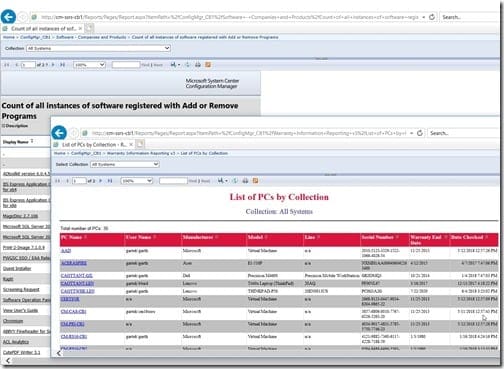Open zoom level dropdown in rear toolbar
Image resolution: width=504 pixels, height=369 pixels.
(x=89, y=65)
